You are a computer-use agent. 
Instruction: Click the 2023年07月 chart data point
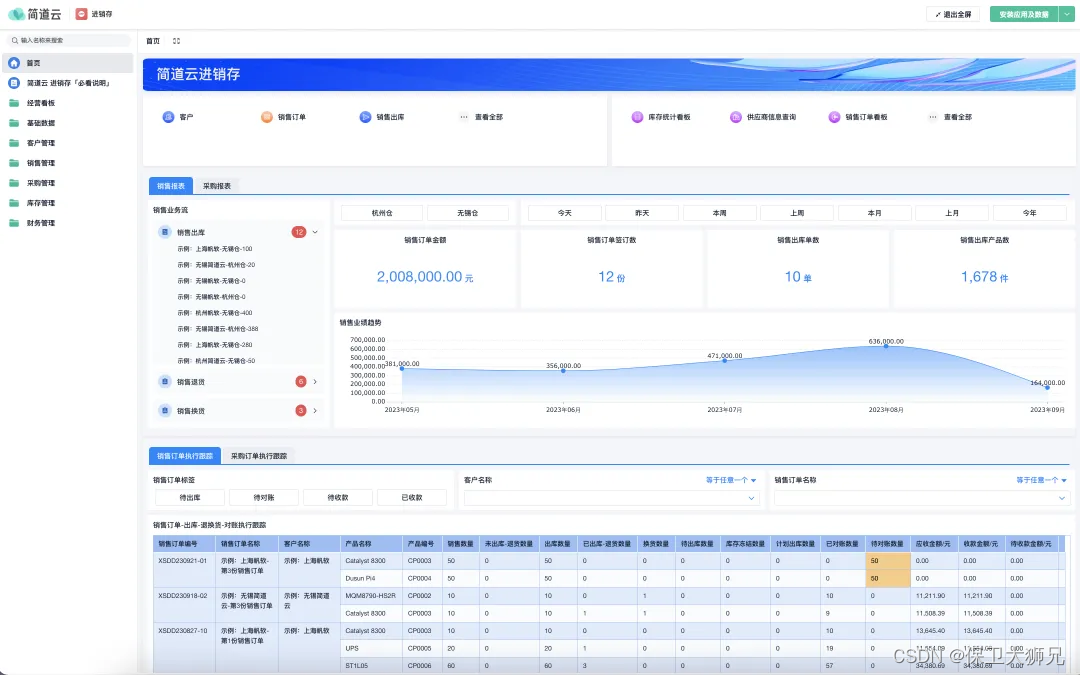725,360
